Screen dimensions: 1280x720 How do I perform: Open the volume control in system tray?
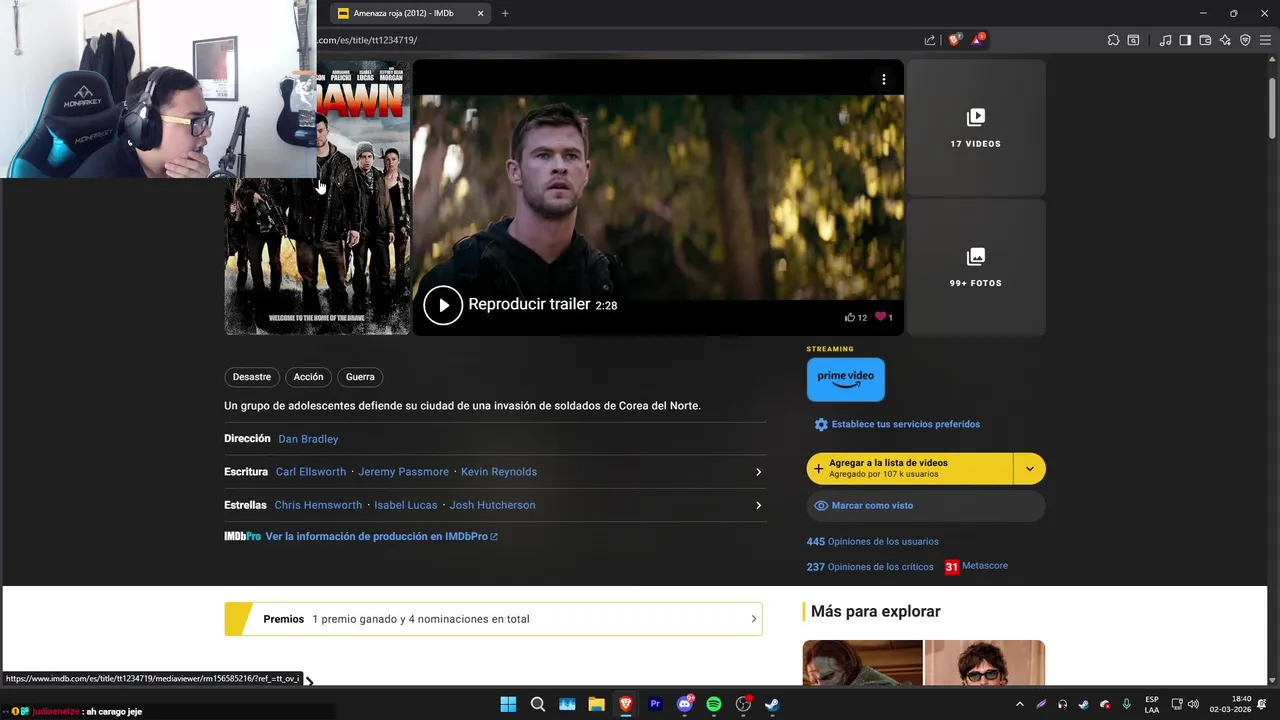point(1193,704)
